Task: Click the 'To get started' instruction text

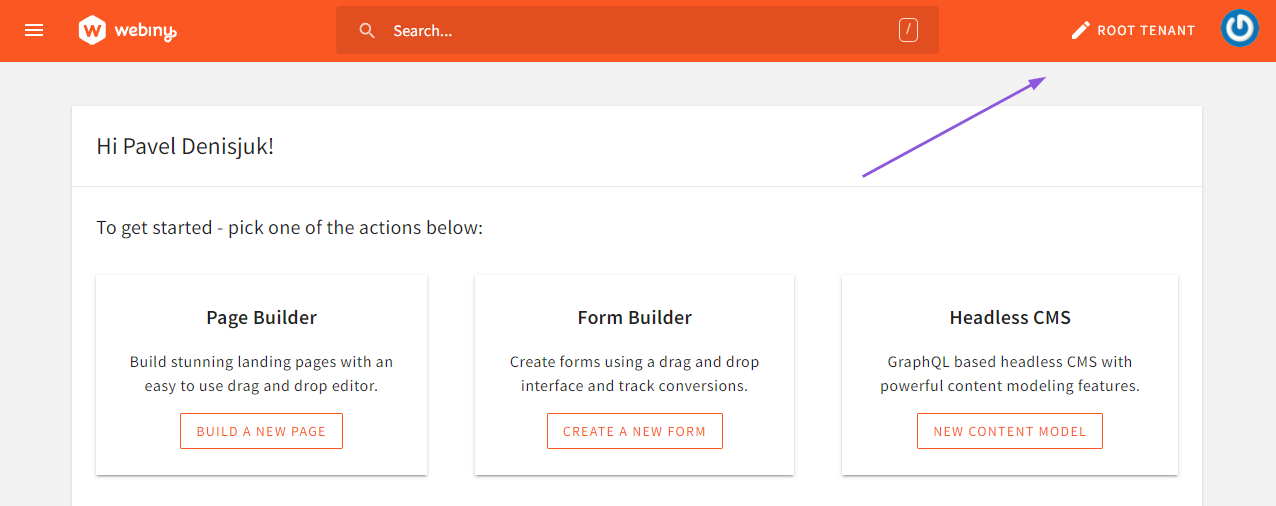Action: tap(289, 228)
